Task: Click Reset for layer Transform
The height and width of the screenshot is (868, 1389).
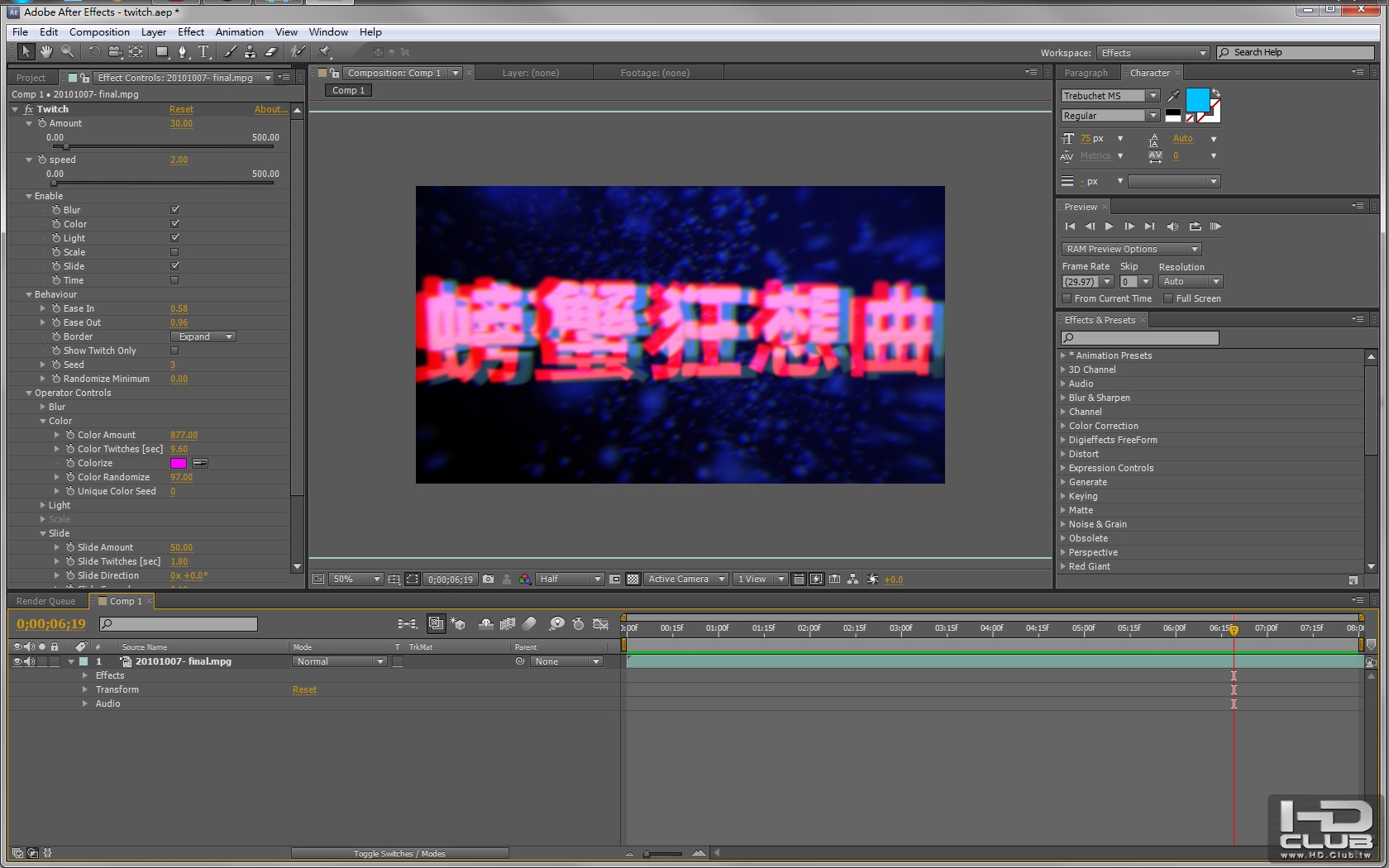Action: click(x=304, y=689)
